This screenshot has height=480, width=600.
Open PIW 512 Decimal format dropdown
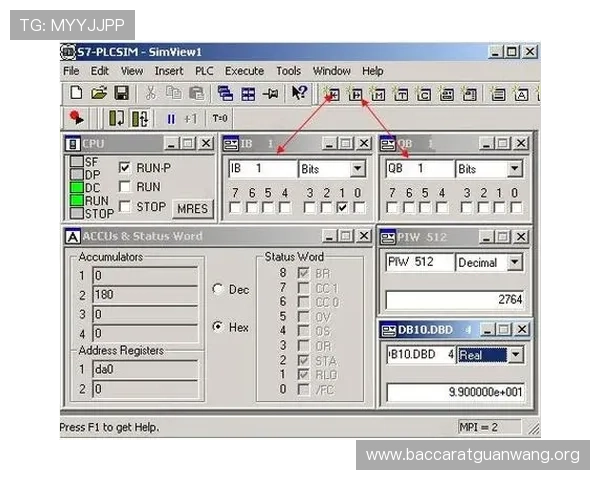pyautogui.click(x=515, y=262)
